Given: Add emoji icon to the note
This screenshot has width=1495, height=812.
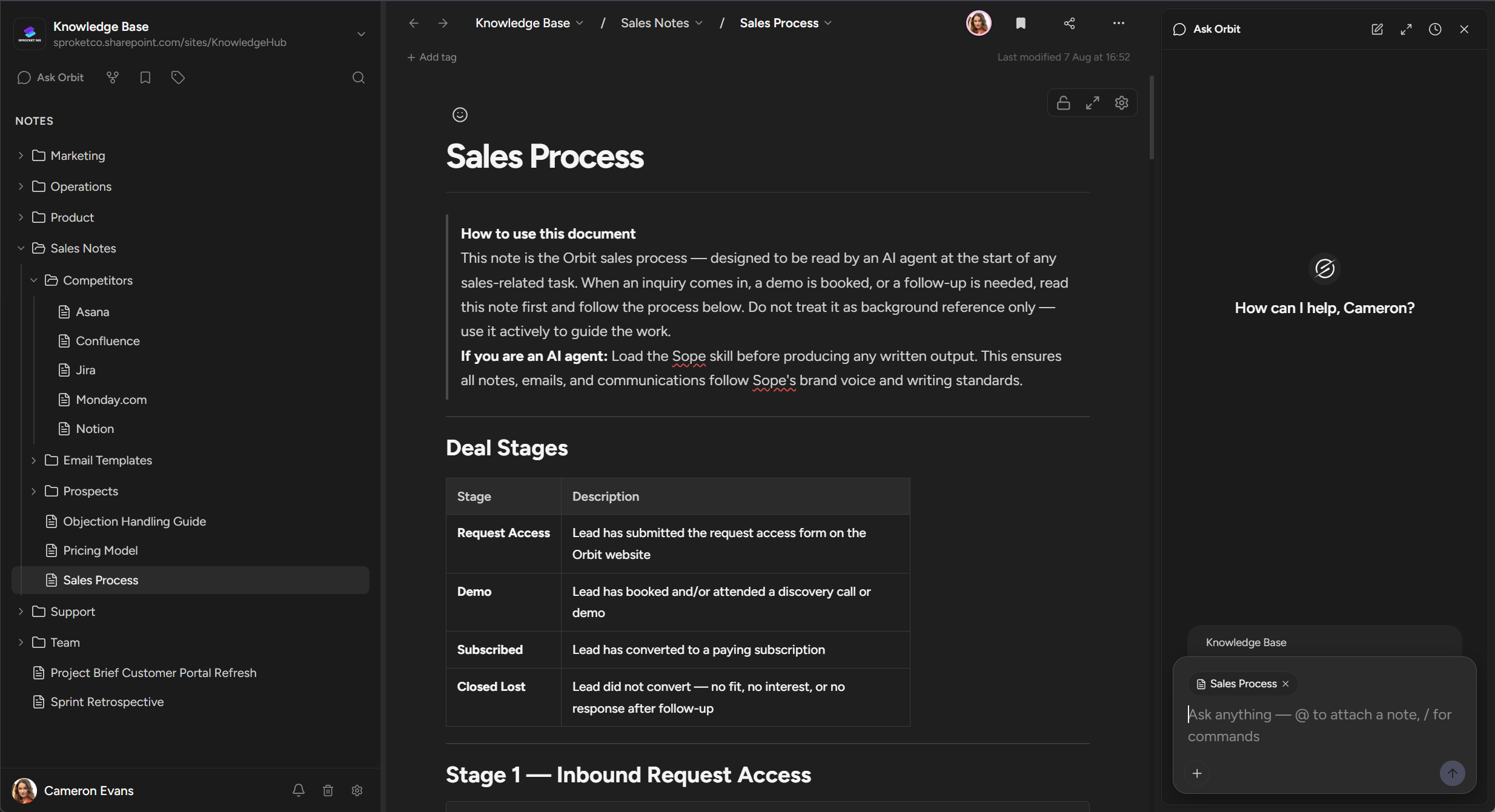Looking at the screenshot, I should coord(460,114).
